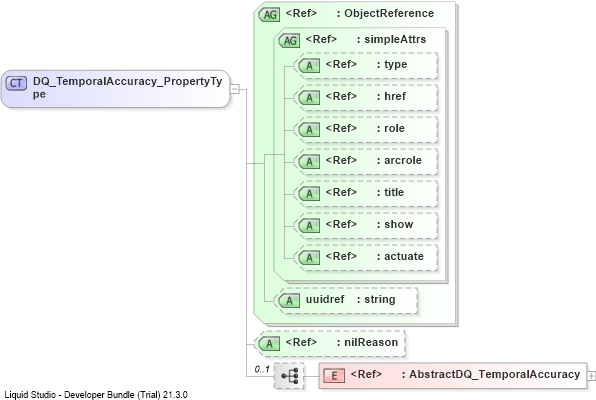Click the A icon next to role
The image size is (596, 400).
click(309, 130)
